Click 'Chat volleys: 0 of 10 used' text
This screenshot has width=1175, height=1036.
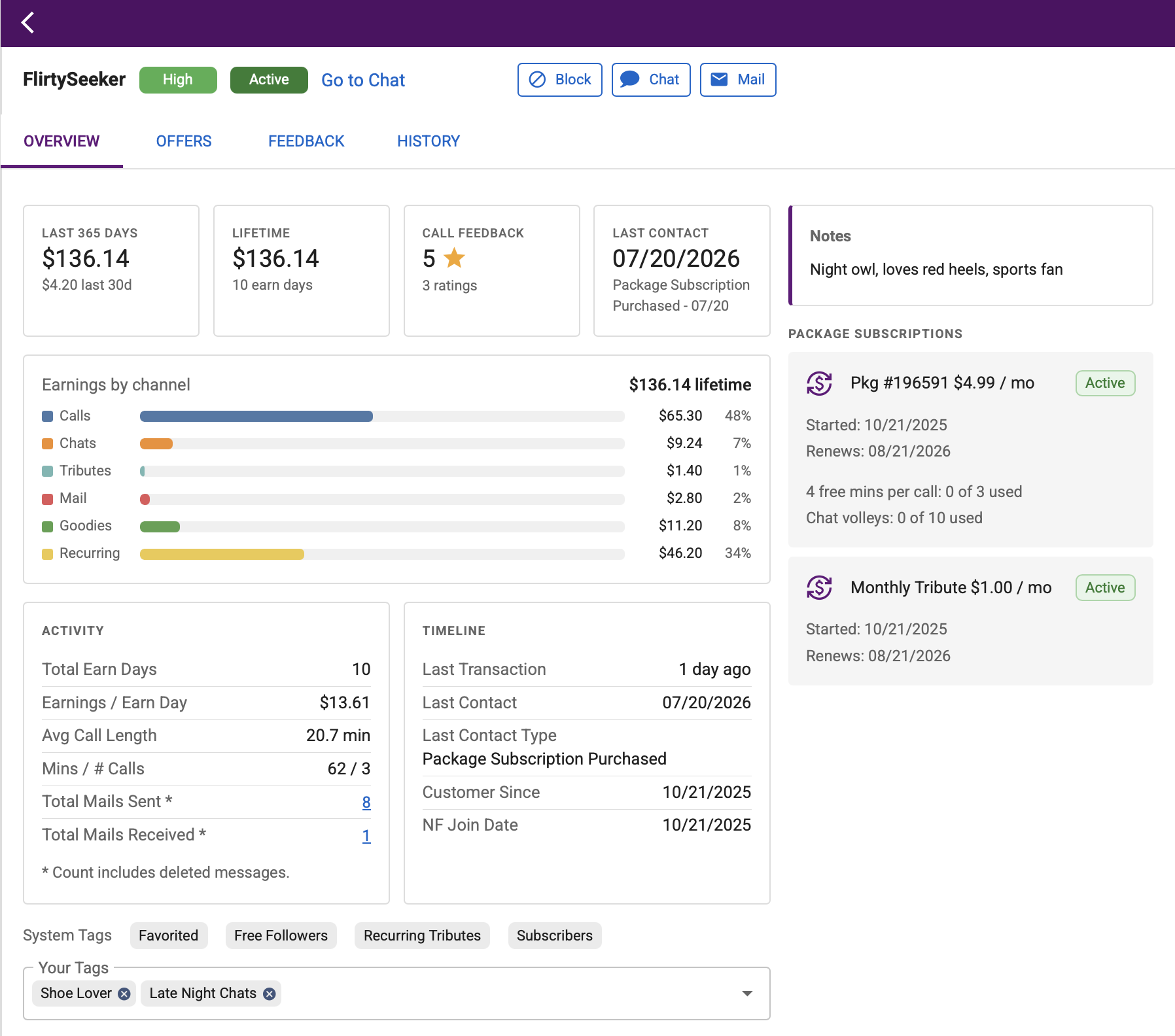pyautogui.click(x=894, y=518)
